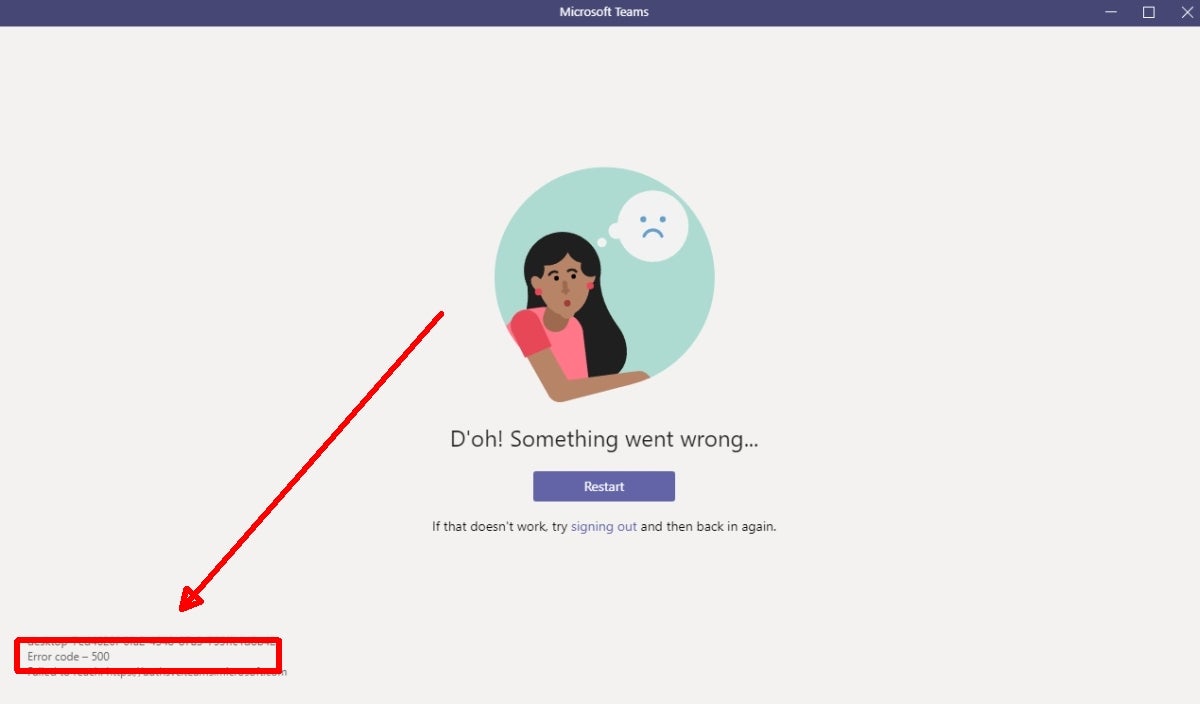Image resolution: width=1200 pixels, height=704 pixels.
Task: Click the minimize window icon
Action: coord(1110,12)
